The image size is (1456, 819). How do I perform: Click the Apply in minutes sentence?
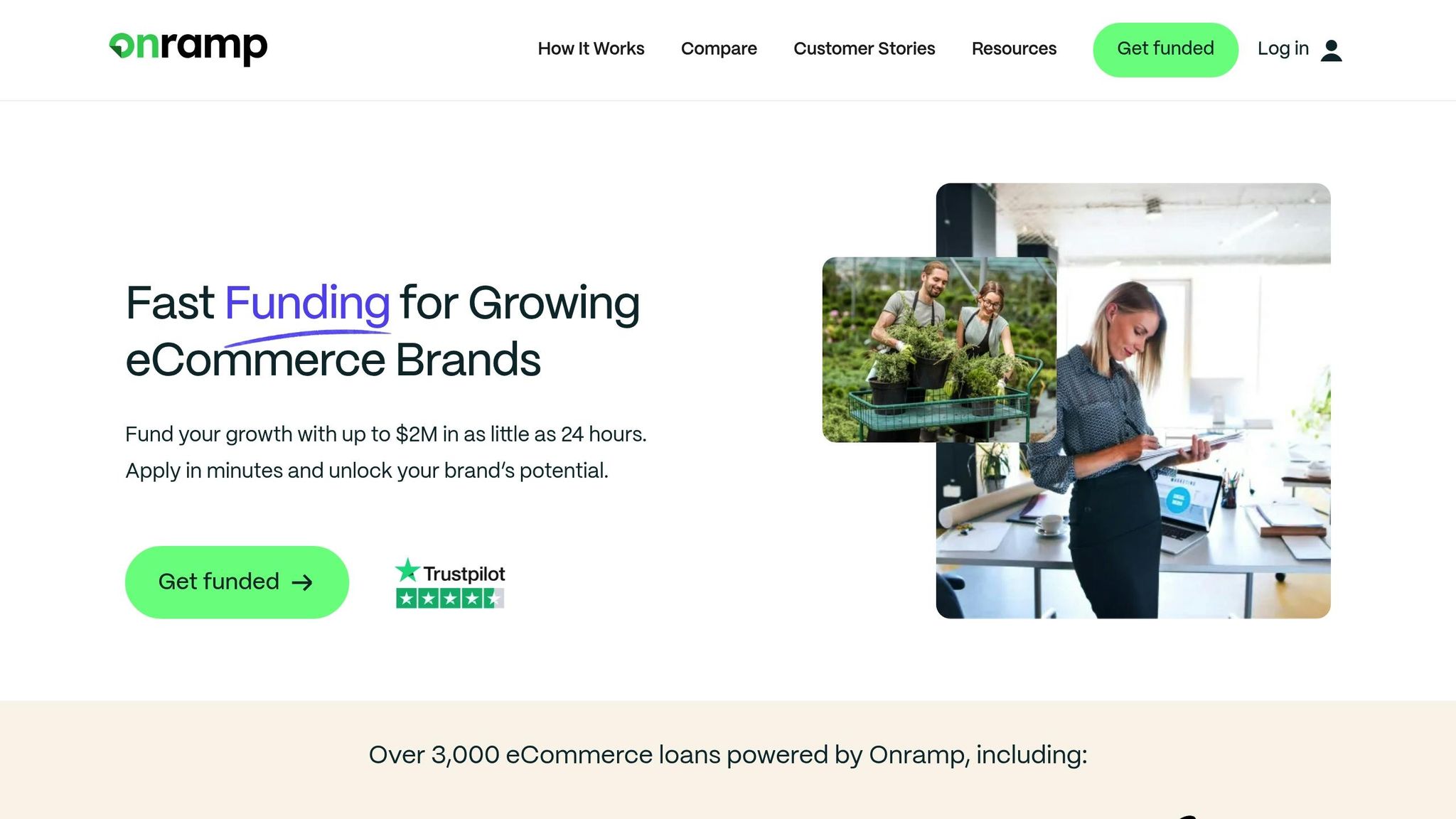click(x=367, y=471)
